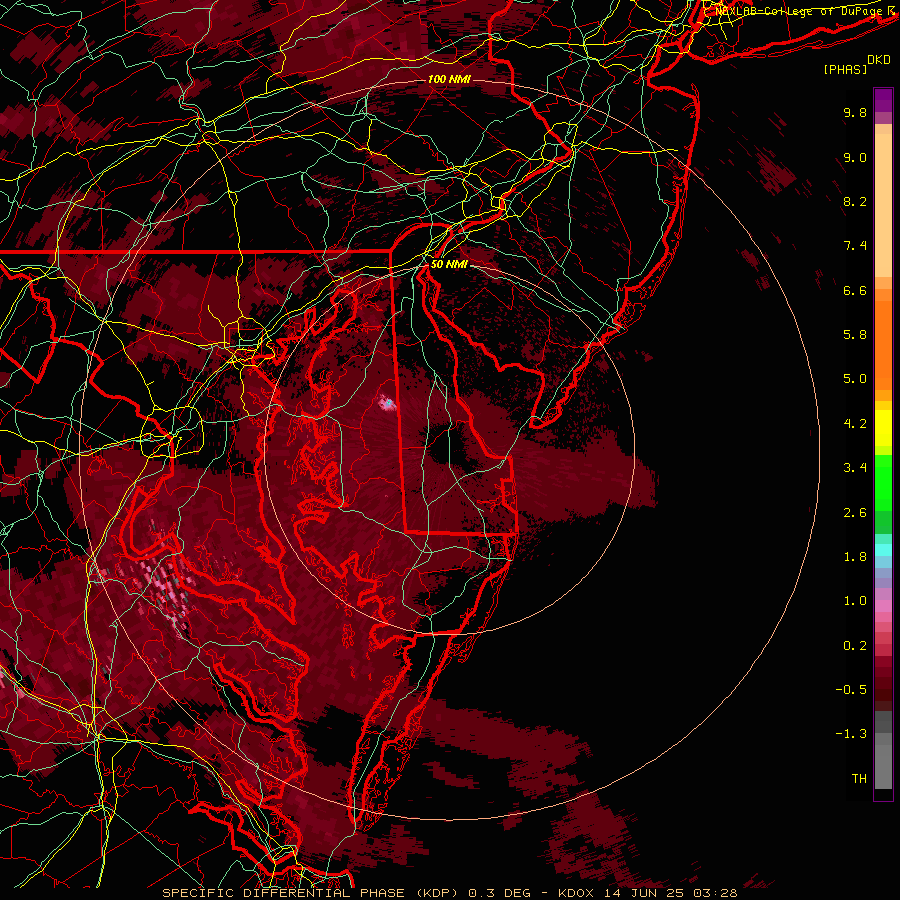Click the 100 NMI range ring label

click(449, 79)
